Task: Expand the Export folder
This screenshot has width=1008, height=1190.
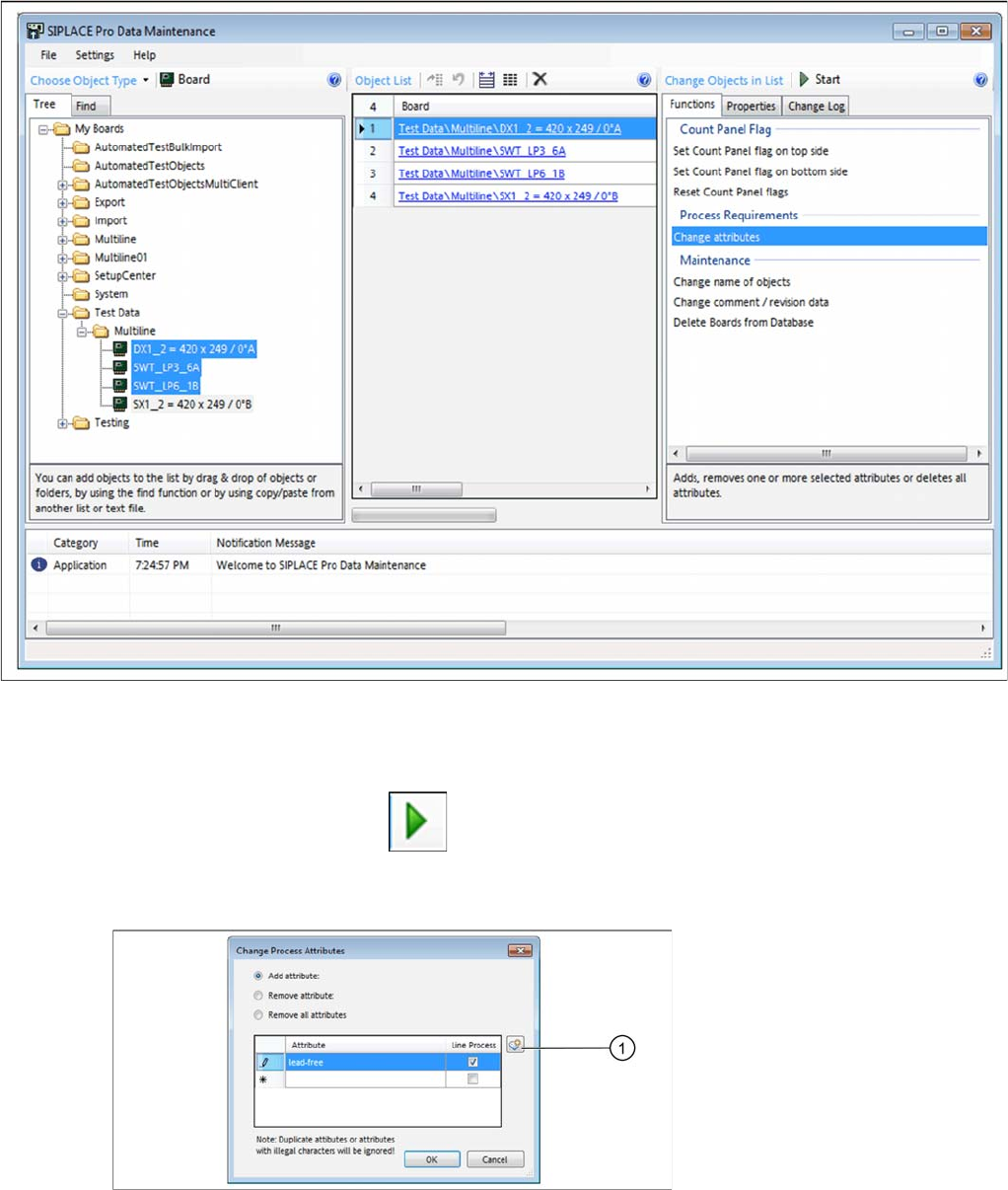Action: [63, 203]
